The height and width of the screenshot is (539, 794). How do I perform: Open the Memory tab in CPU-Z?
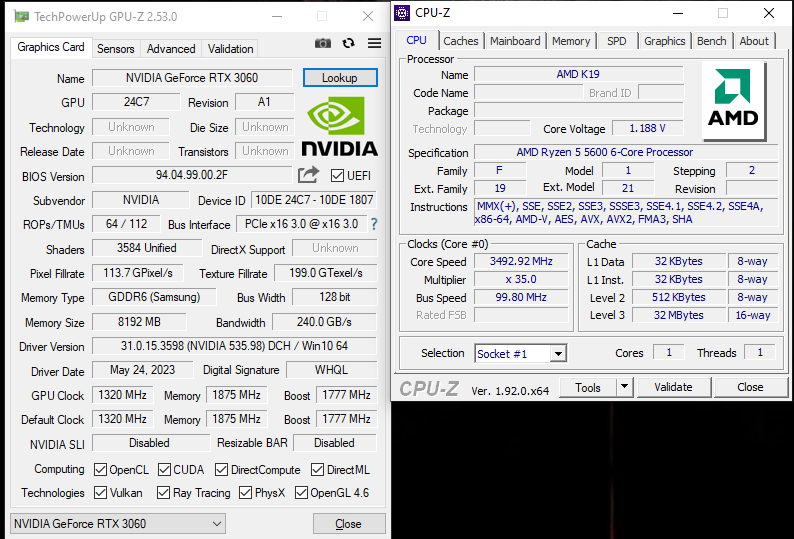pyautogui.click(x=571, y=41)
